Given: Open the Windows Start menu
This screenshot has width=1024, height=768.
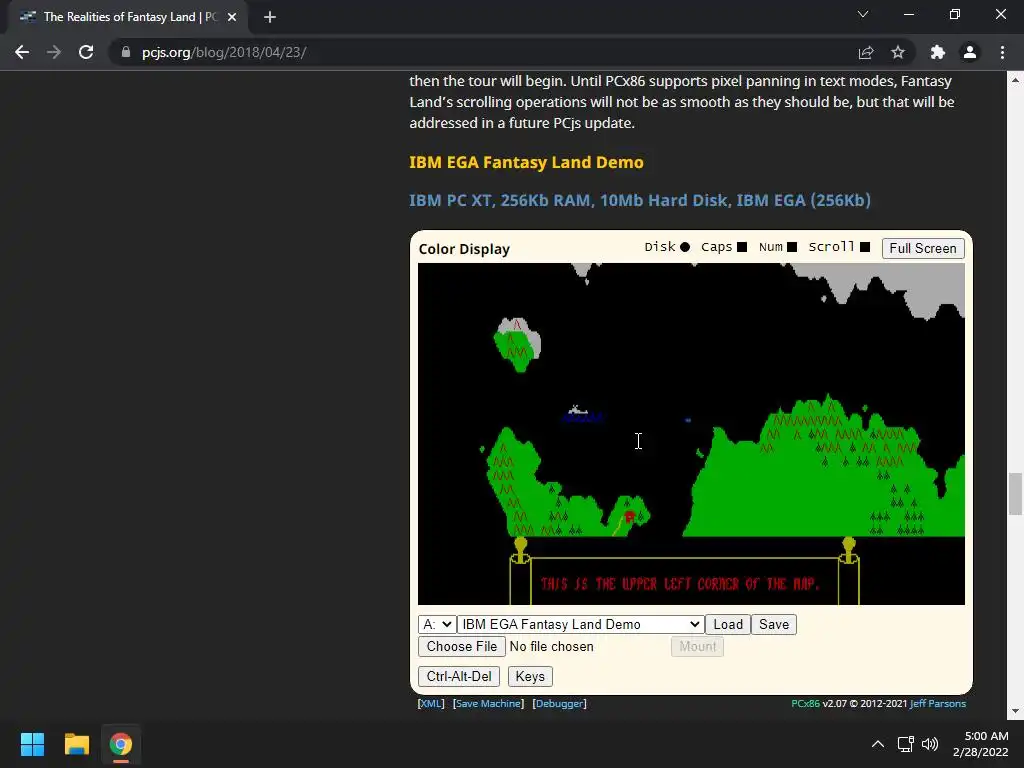Looking at the screenshot, I should (32, 744).
